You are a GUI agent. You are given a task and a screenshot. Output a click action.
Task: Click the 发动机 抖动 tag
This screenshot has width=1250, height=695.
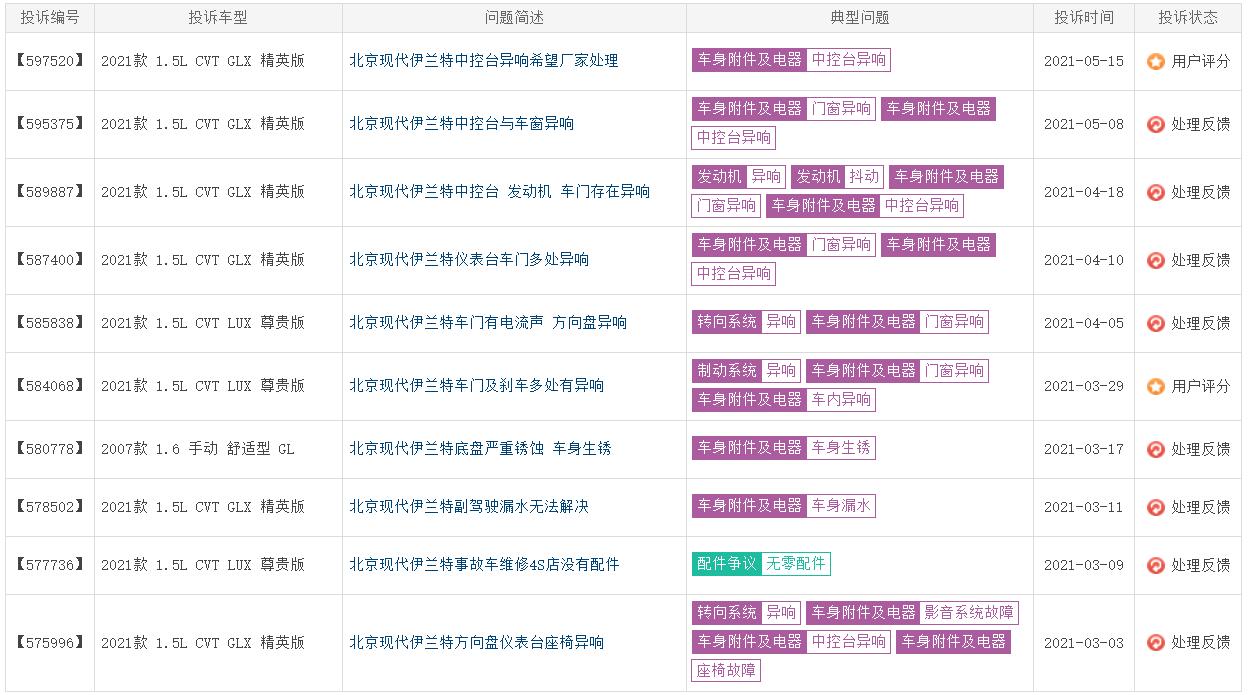coord(837,177)
